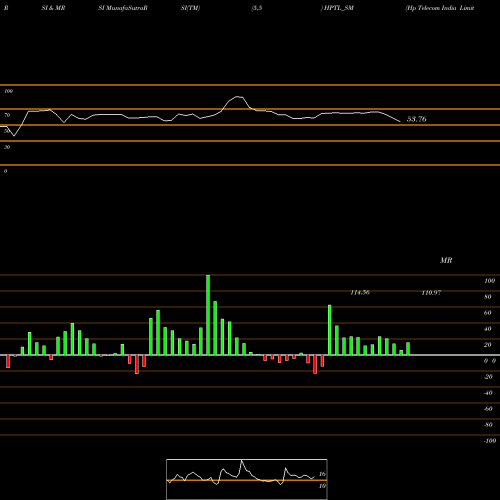Click the 100 label on RSI axis

[x=8, y=91]
